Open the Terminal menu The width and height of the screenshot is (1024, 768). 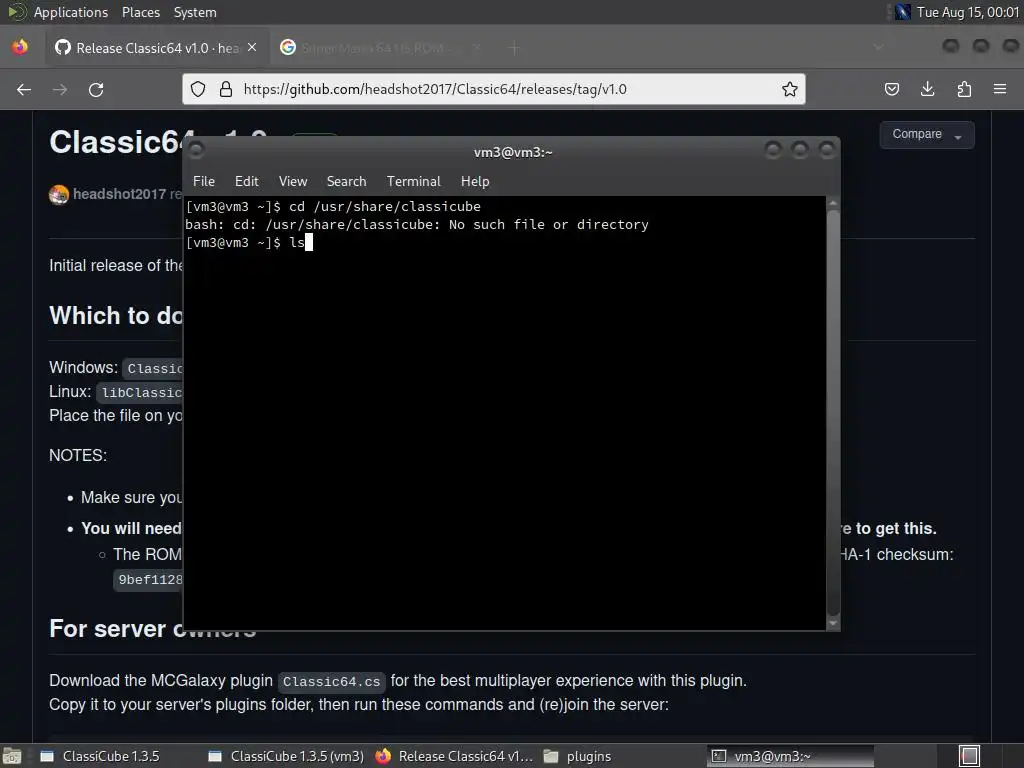pos(413,182)
